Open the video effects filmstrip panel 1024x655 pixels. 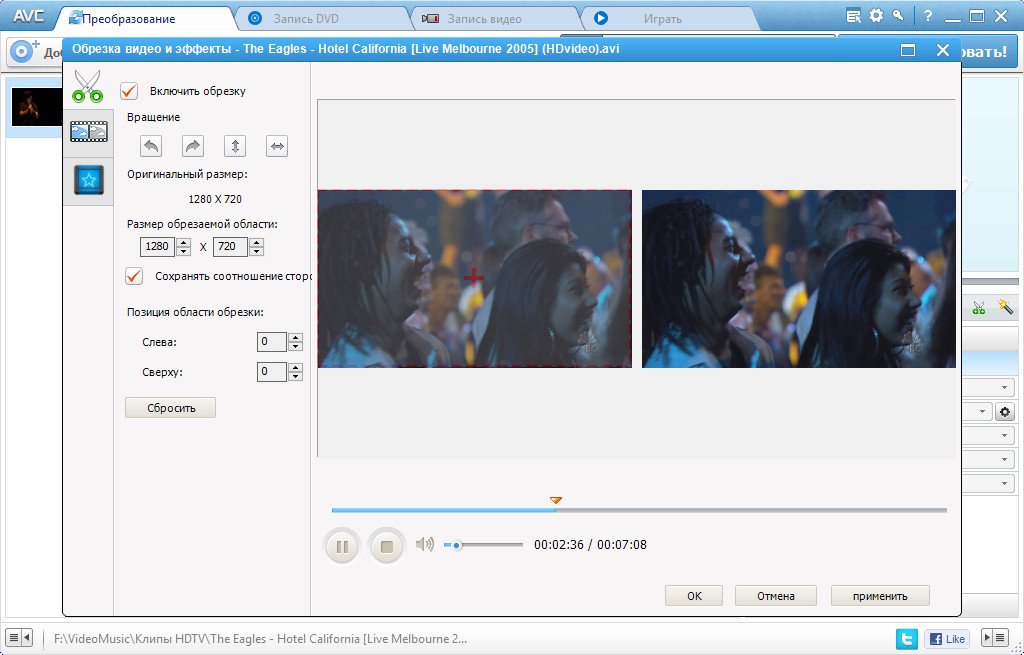coord(88,132)
